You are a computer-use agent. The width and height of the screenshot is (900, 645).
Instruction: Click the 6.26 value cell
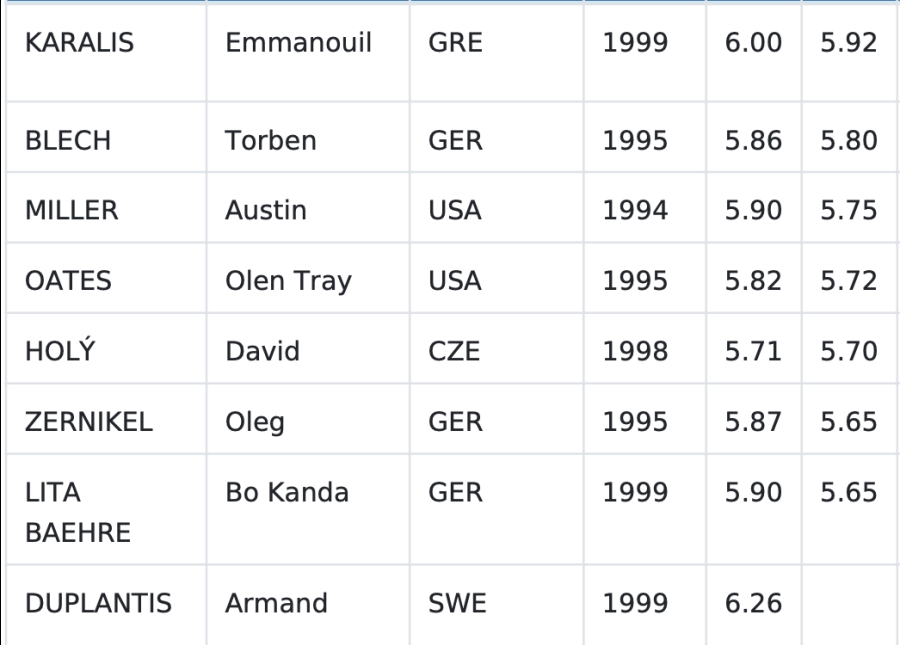[x=753, y=603]
